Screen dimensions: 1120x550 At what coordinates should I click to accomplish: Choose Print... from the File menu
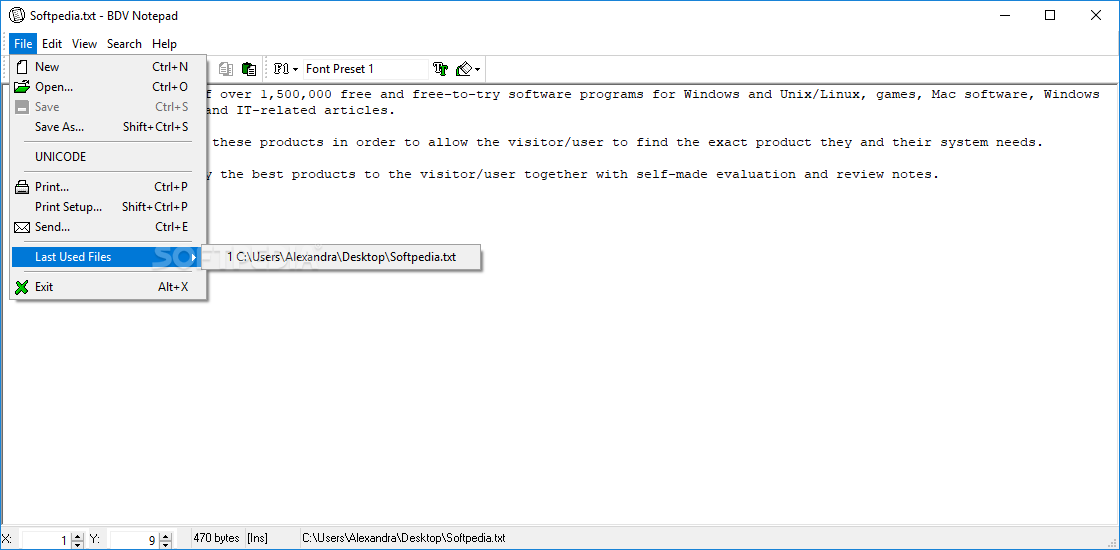(x=109, y=187)
